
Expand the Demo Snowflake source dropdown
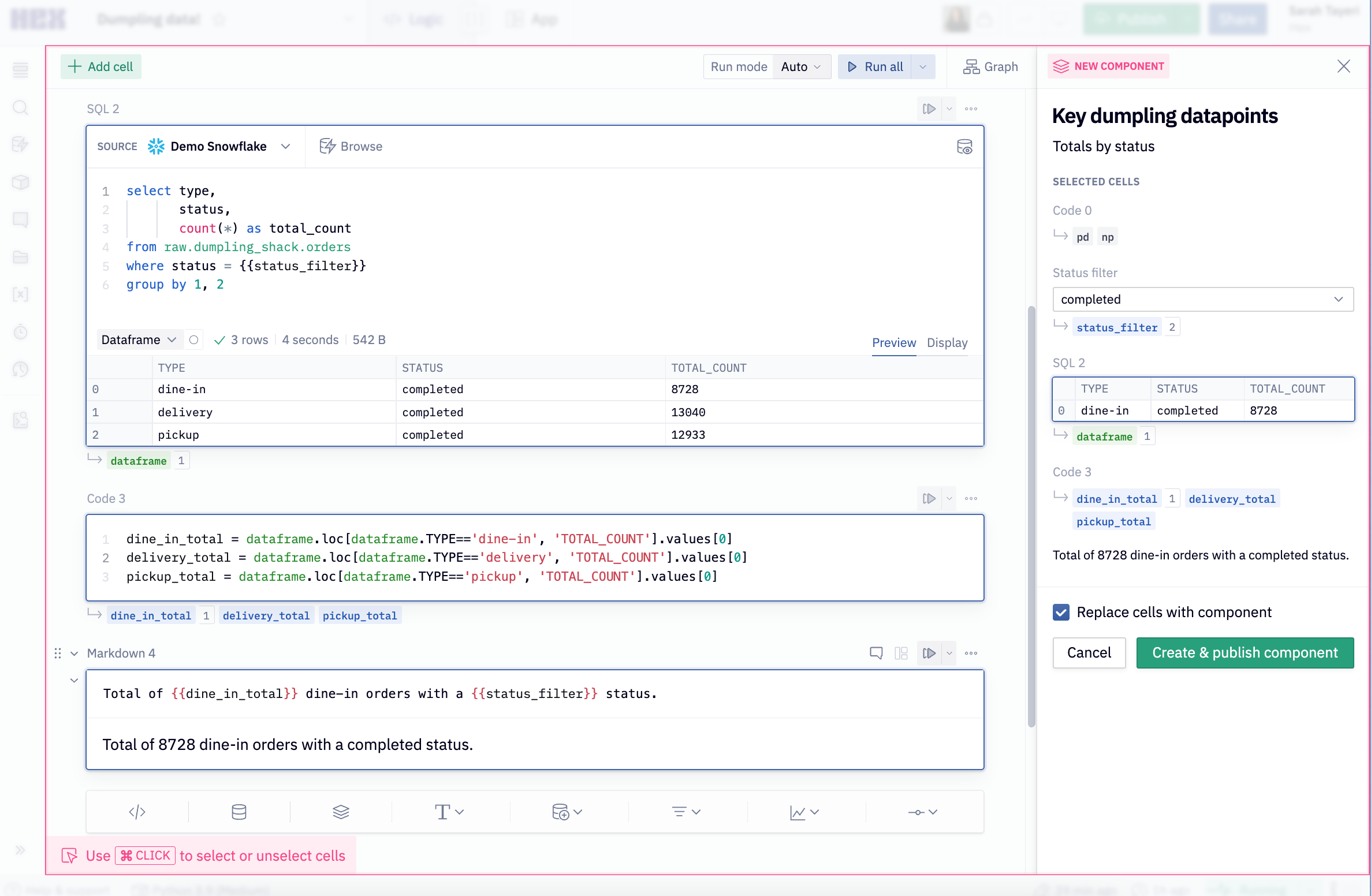point(285,147)
